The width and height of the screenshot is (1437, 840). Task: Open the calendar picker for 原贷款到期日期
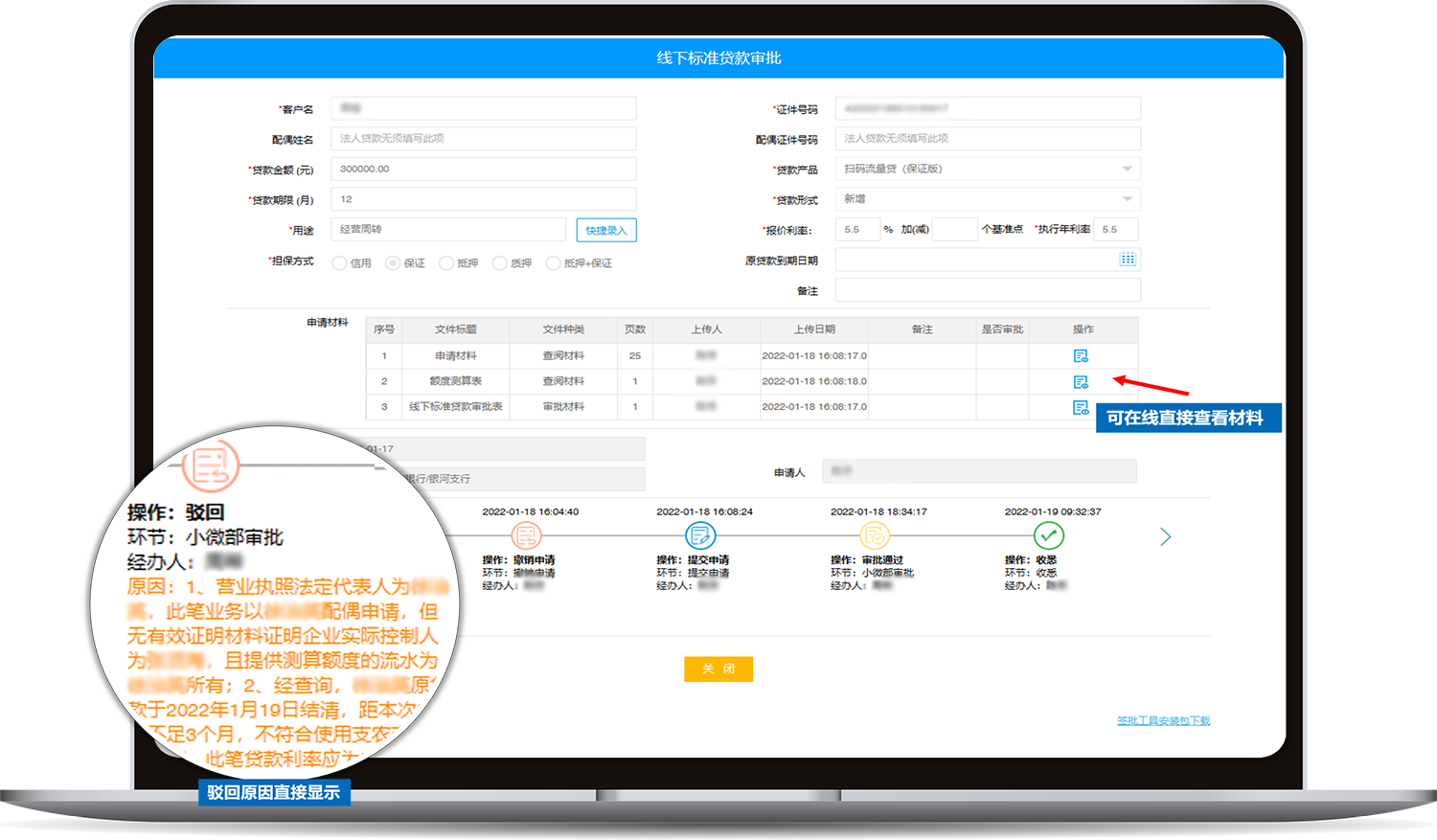coord(1128,259)
